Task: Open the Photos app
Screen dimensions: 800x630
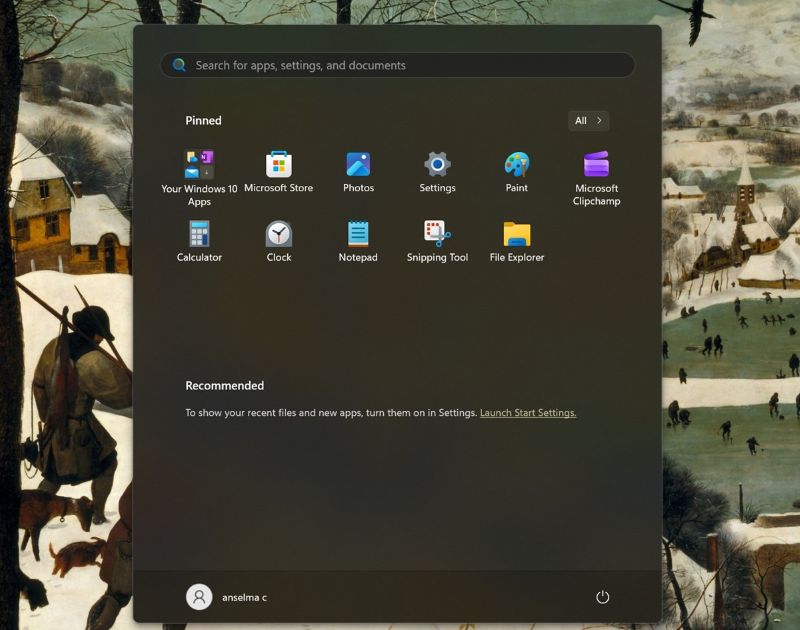Action: (358, 171)
